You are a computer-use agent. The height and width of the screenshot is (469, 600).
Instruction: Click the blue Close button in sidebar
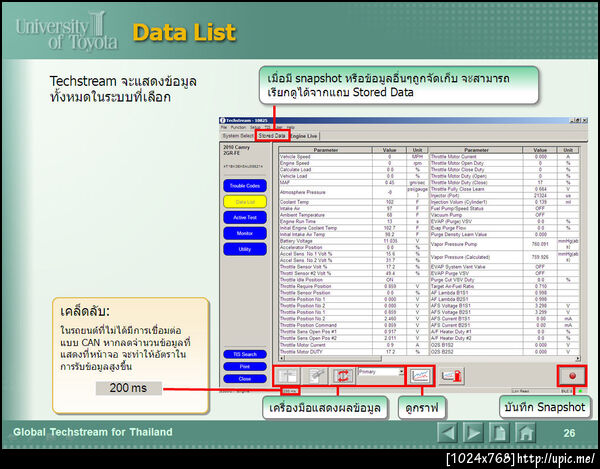click(245, 379)
